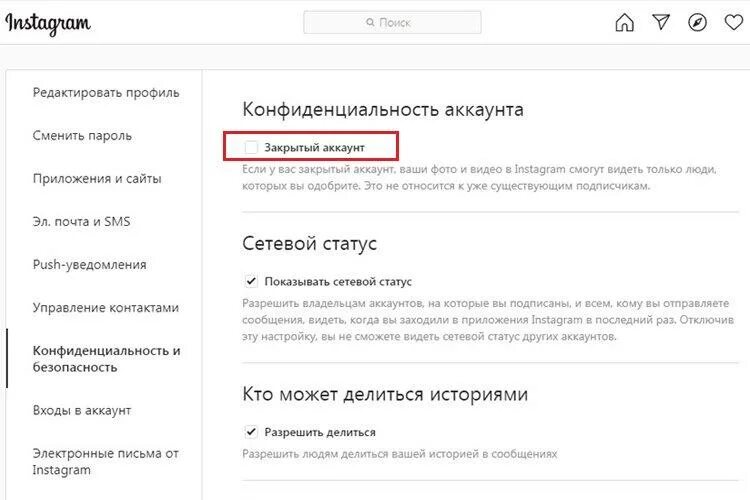The image size is (750, 500).
Task: Open Электронные письма от Instagram section
Action: 106,461
